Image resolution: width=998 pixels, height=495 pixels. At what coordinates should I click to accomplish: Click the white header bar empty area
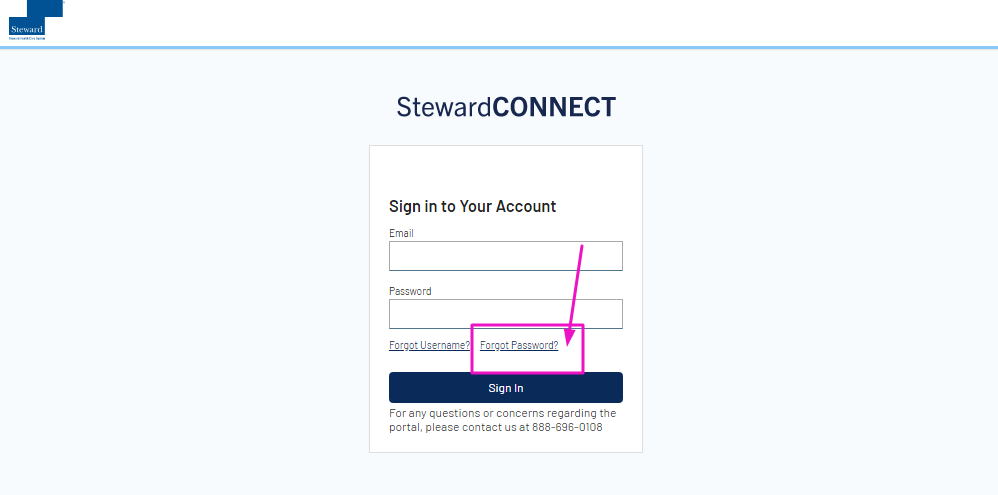[509, 22]
